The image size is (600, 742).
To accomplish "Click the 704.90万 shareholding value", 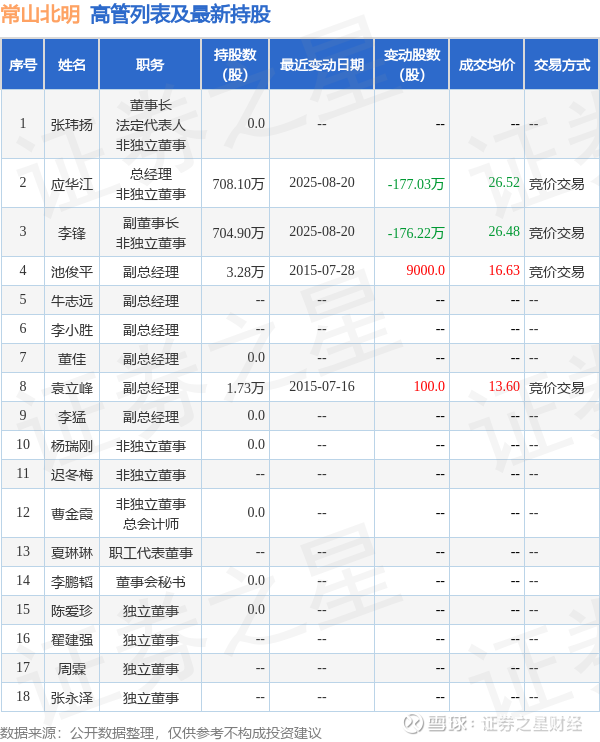I will (x=238, y=233).
